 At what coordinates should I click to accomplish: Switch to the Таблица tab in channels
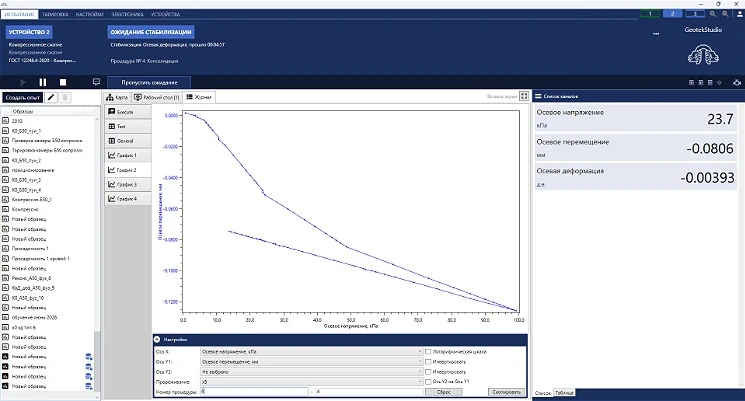click(x=564, y=393)
